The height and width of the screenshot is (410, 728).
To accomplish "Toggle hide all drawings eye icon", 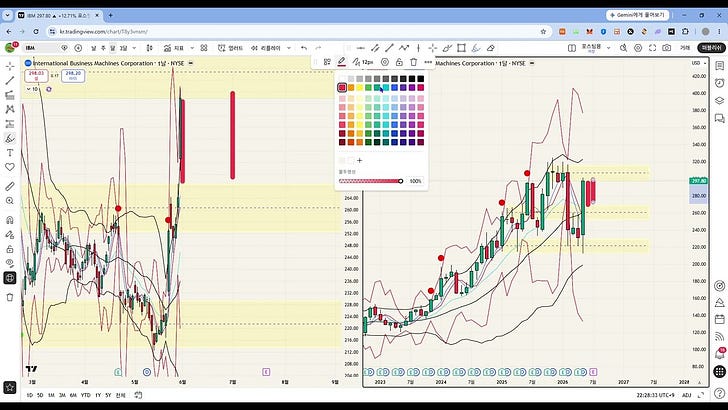I will [10, 263].
